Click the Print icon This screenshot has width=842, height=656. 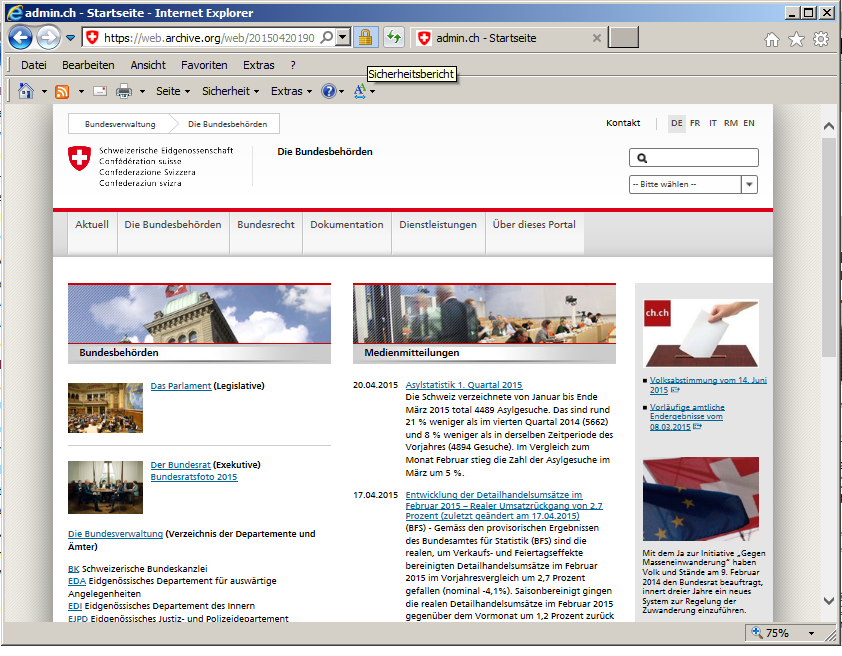coord(124,91)
